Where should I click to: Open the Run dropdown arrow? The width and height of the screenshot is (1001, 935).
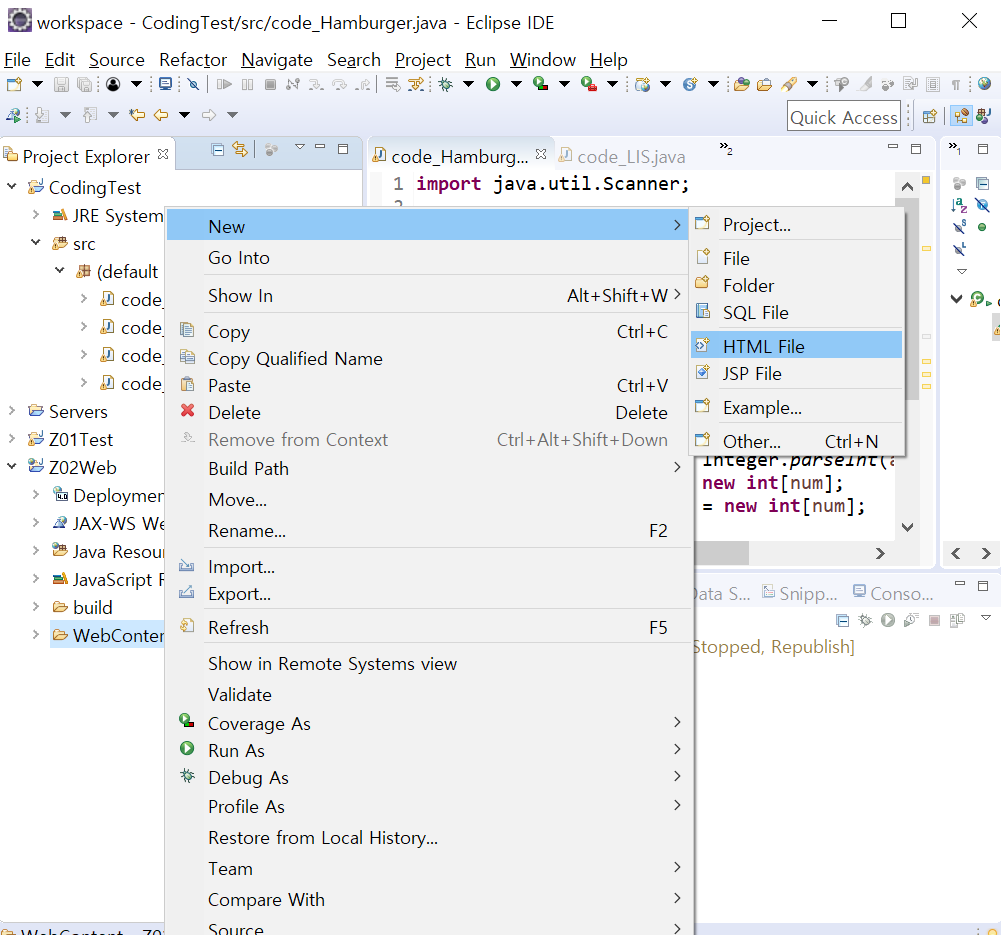click(516, 84)
